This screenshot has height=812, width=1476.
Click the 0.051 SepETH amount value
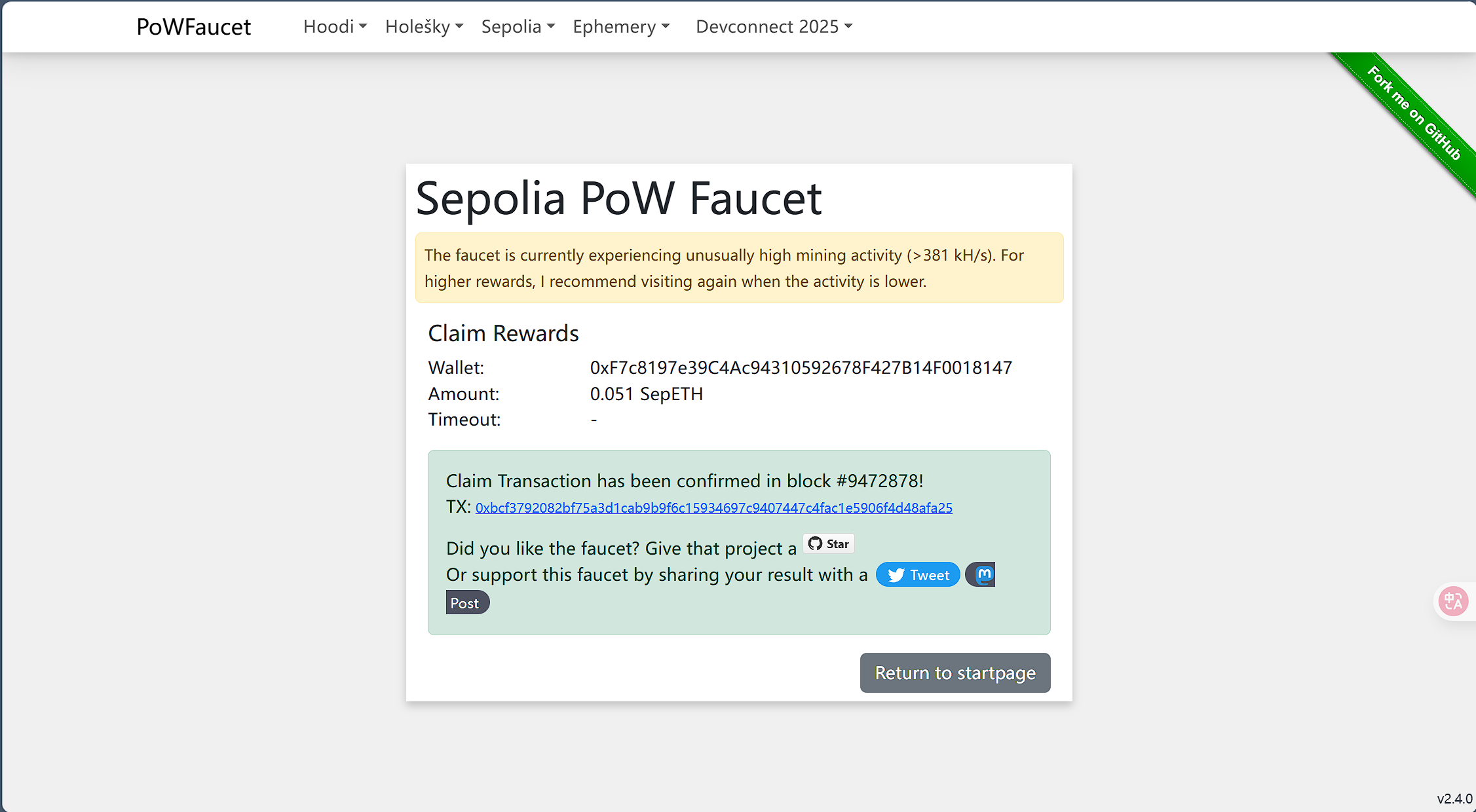point(646,394)
